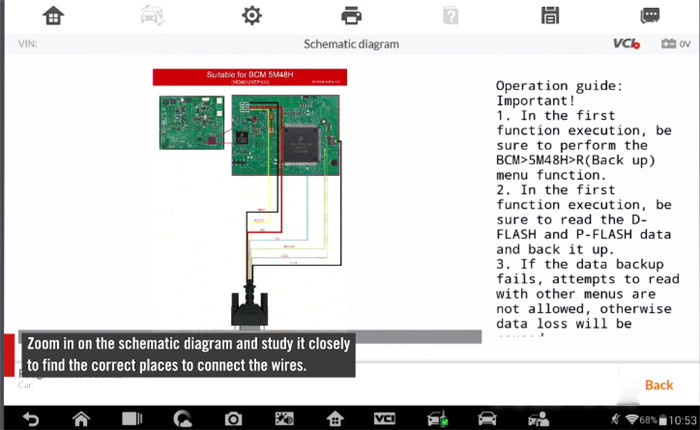Open the image gallery icon in navigation bar
Screen dimensions: 700x430
(x=284, y=419)
